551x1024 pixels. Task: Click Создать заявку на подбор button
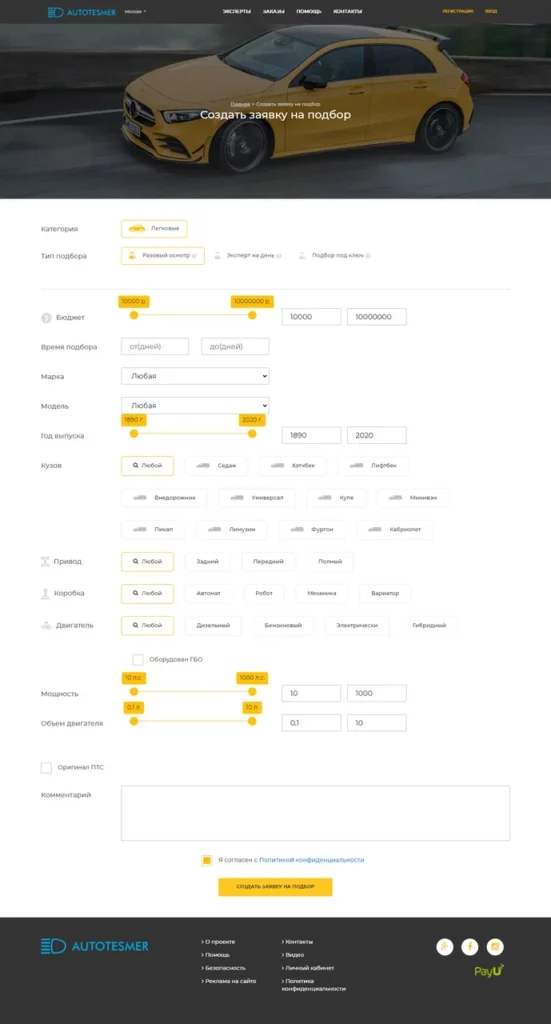point(275,887)
